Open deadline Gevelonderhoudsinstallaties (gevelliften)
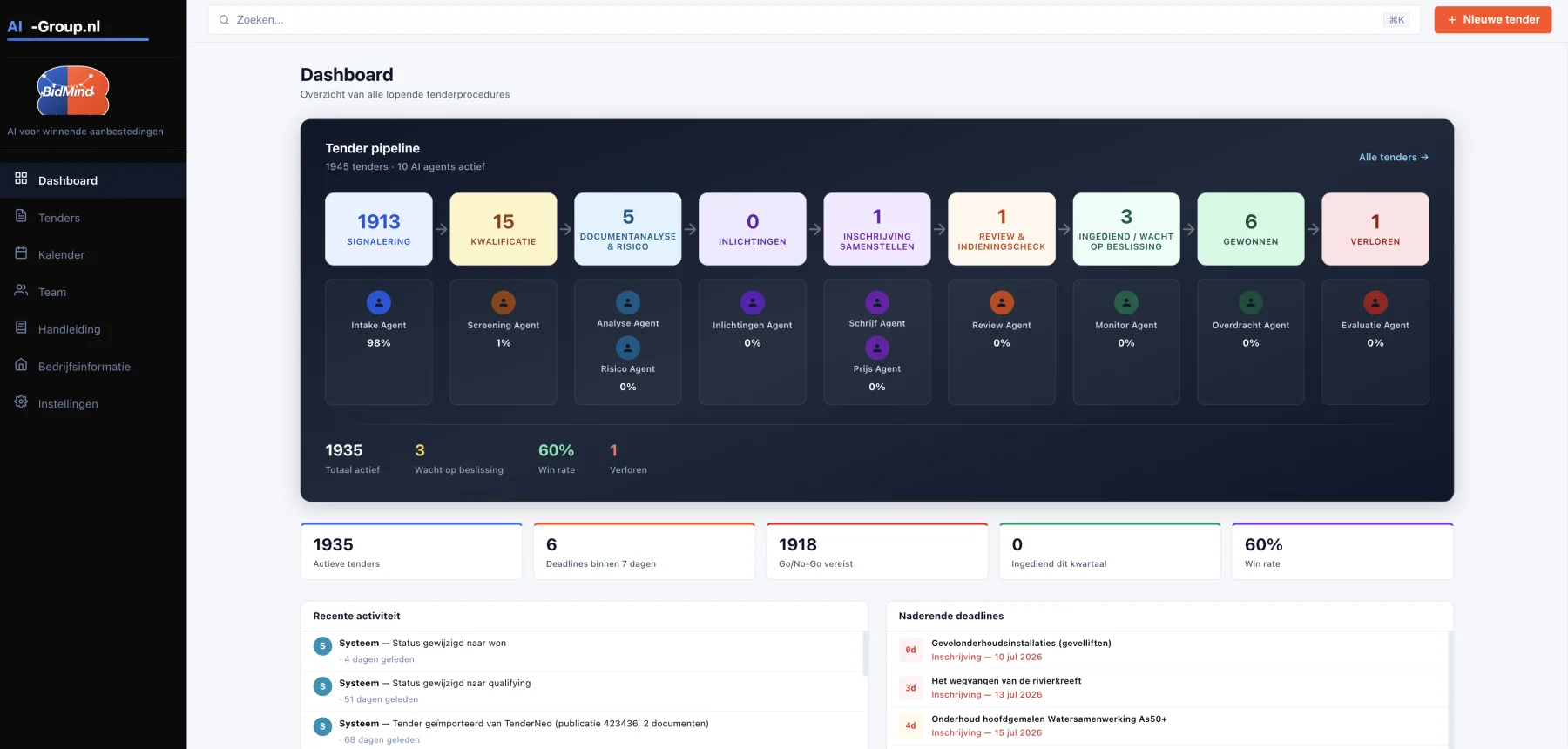1568x749 pixels. 1168,650
